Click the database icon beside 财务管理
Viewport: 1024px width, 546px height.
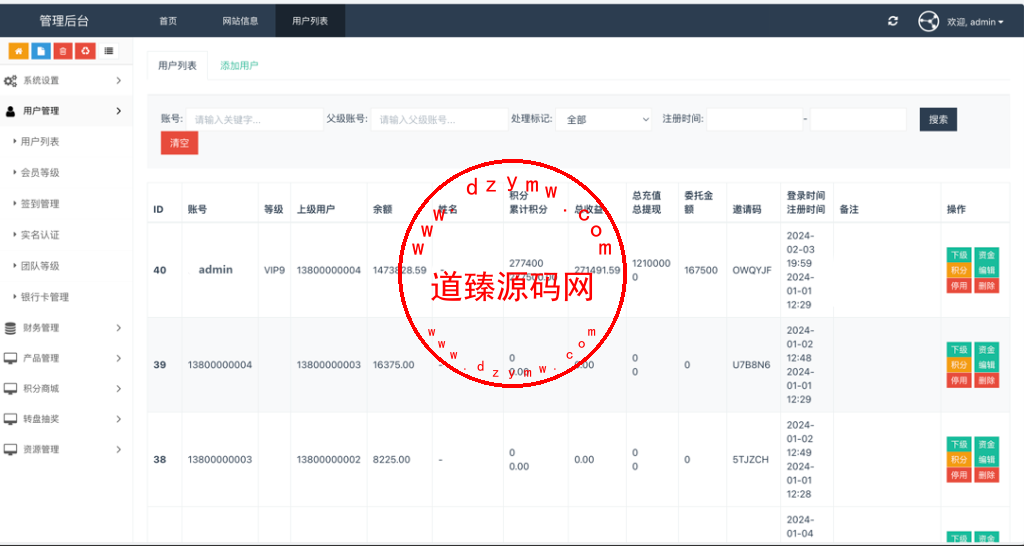point(10,328)
